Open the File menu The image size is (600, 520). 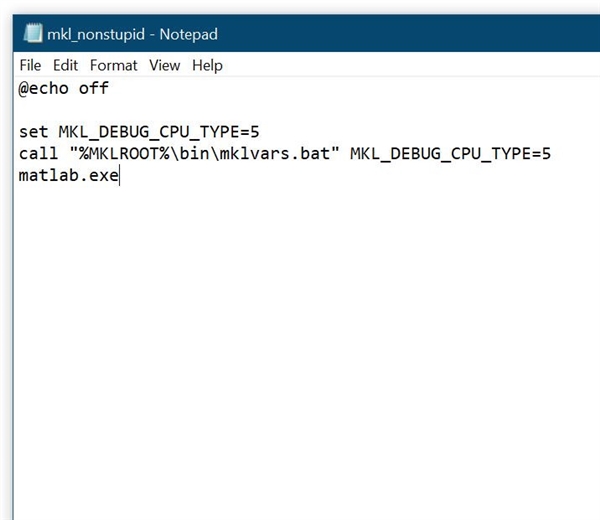pos(30,65)
